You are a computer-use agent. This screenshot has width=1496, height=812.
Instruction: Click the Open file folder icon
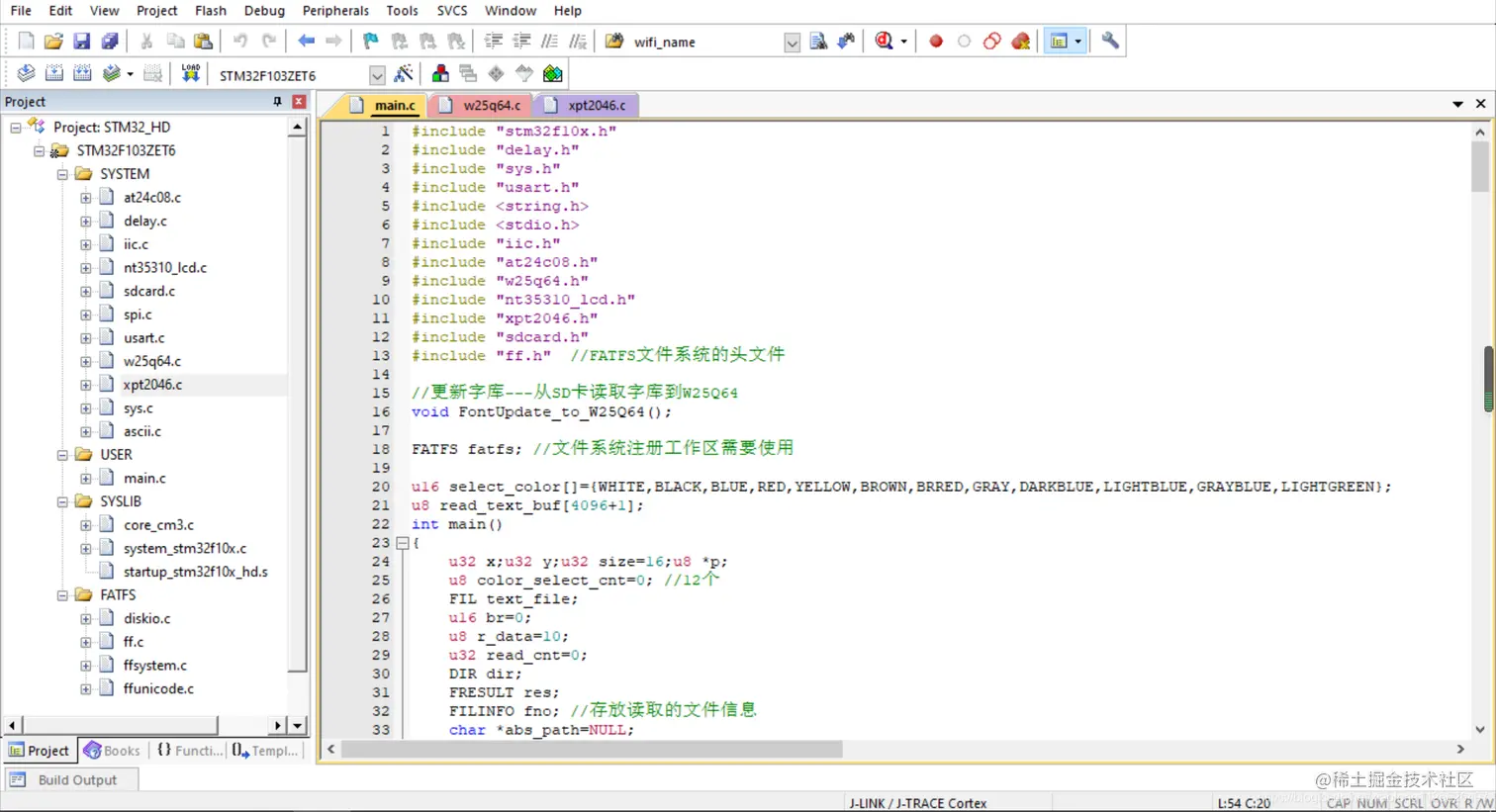coord(53,42)
